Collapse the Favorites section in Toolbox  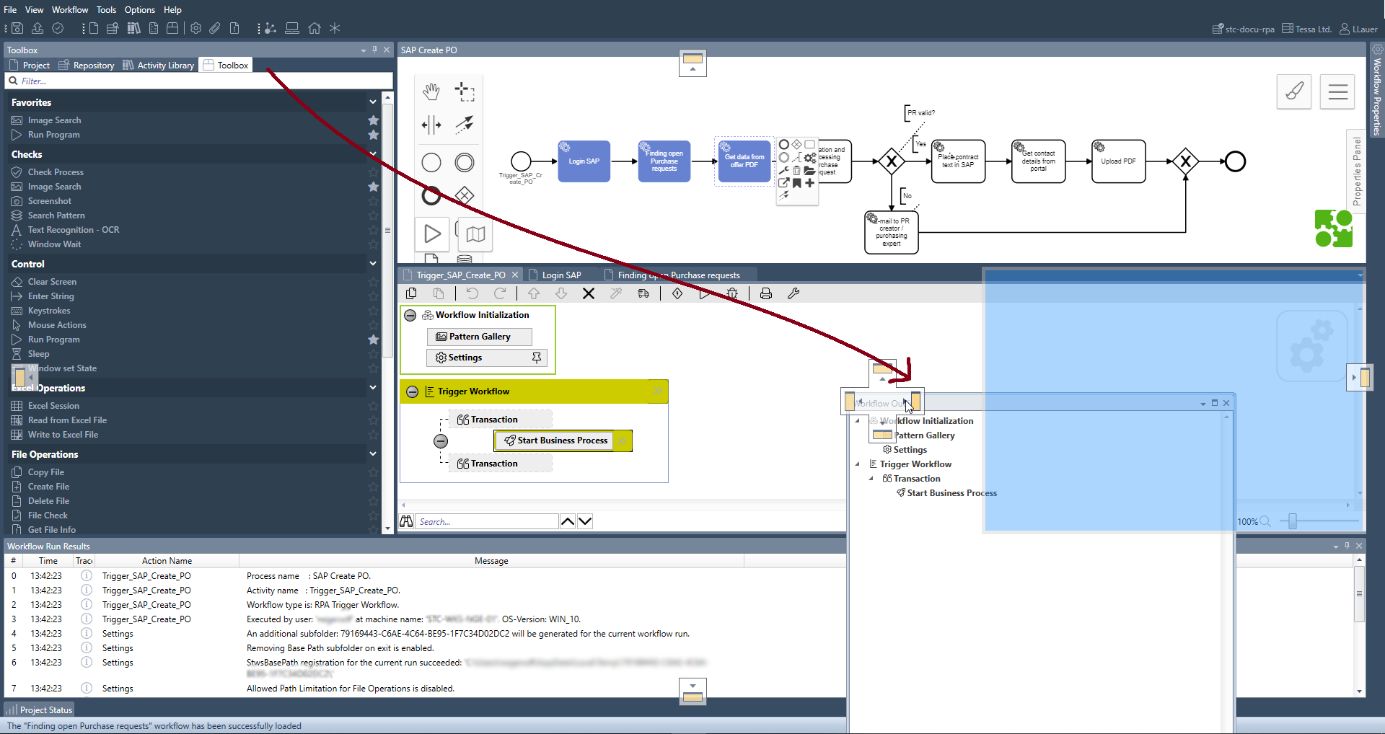tap(373, 102)
